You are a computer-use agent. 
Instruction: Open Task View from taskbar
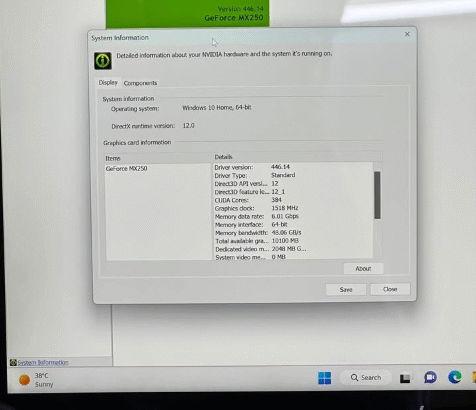(x=405, y=378)
